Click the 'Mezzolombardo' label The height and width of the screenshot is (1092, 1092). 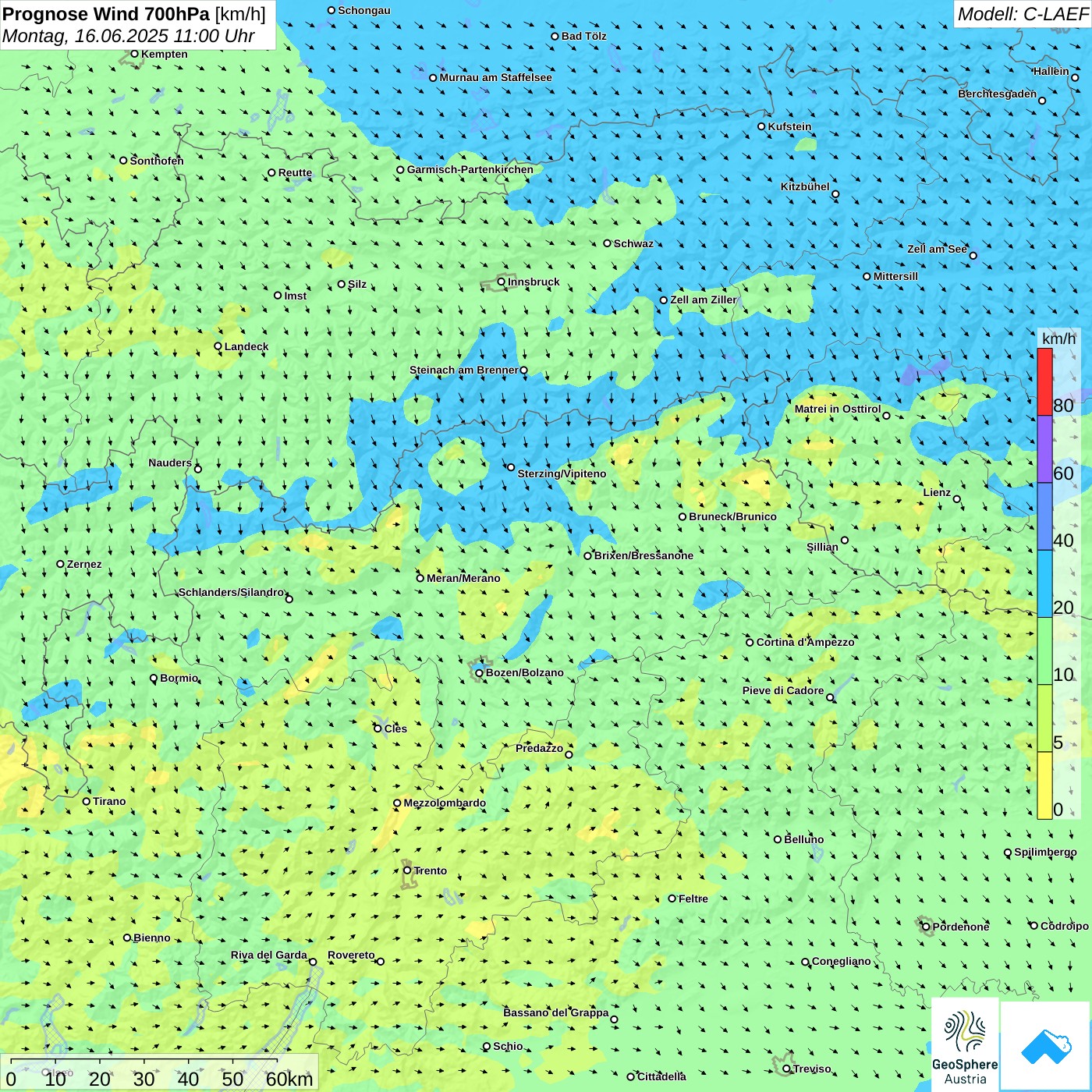tap(445, 803)
